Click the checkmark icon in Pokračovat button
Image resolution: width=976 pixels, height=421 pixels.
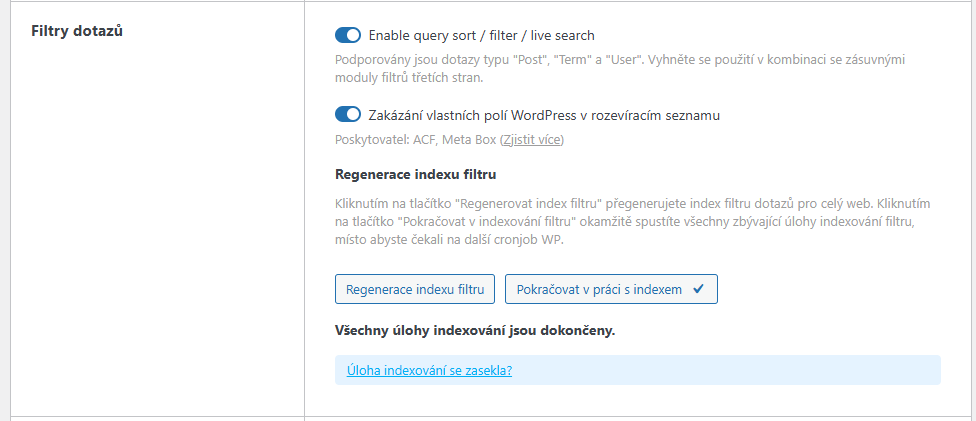point(698,289)
